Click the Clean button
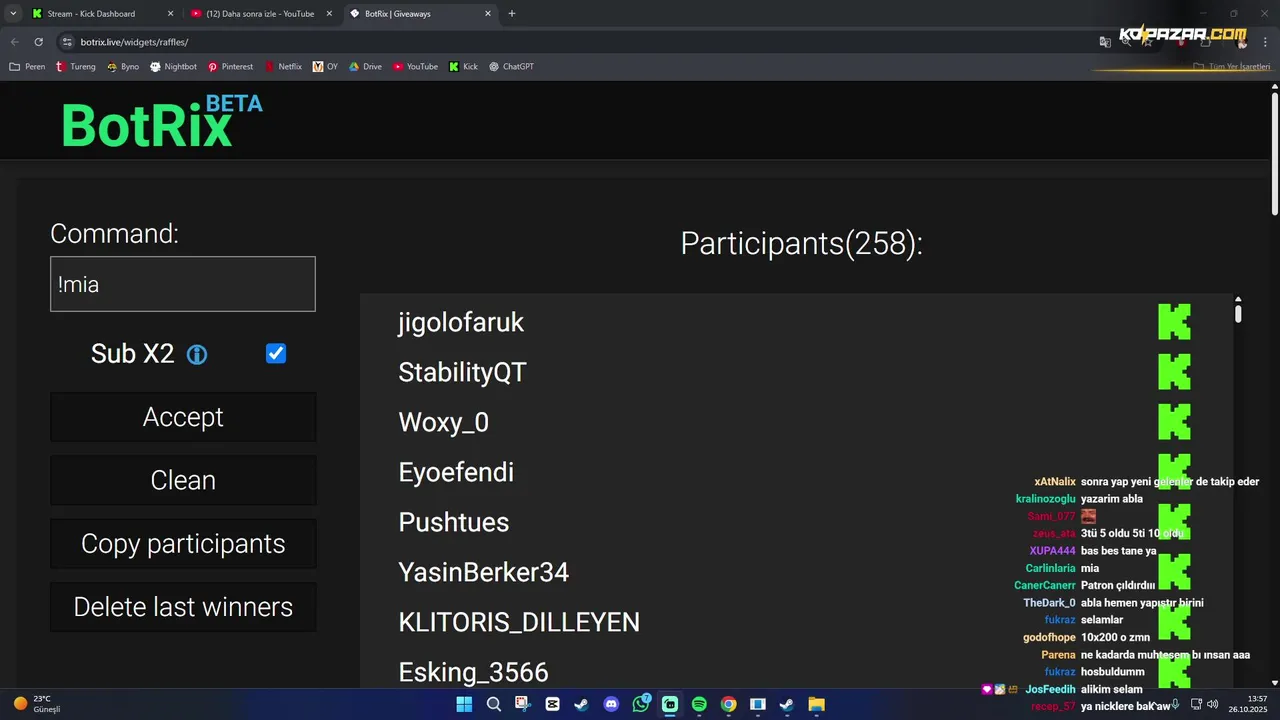 (183, 480)
